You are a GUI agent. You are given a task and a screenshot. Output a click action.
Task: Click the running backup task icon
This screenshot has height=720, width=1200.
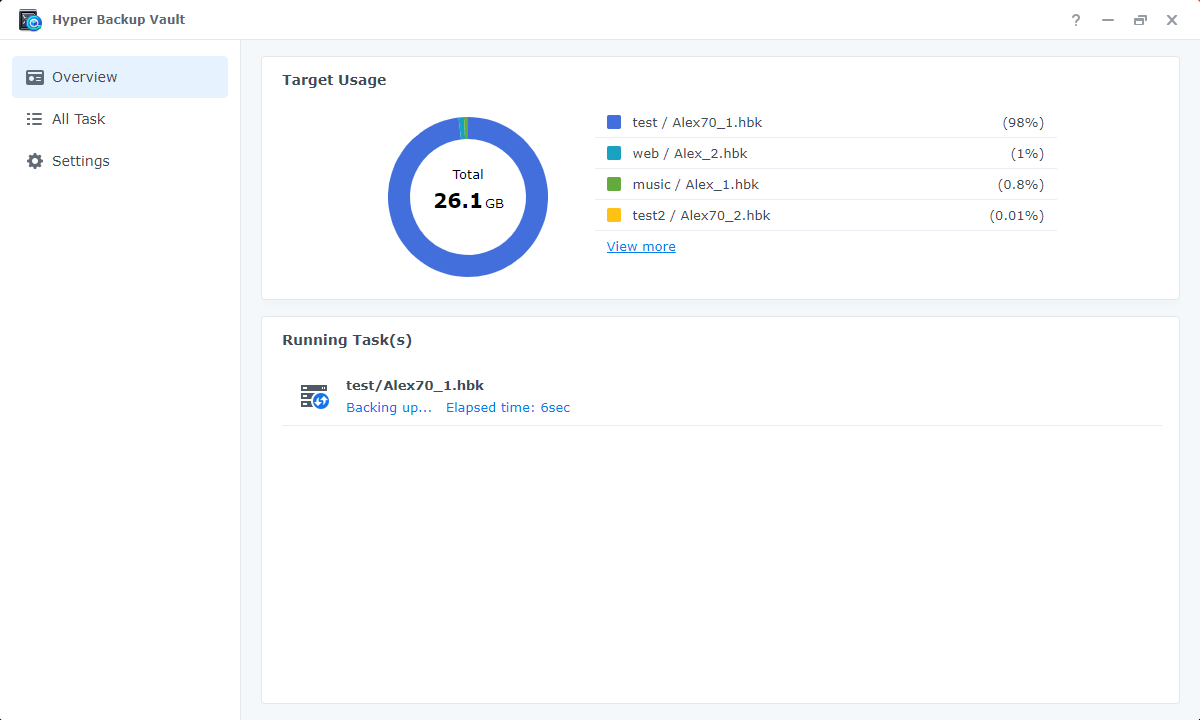(x=314, y=396)
